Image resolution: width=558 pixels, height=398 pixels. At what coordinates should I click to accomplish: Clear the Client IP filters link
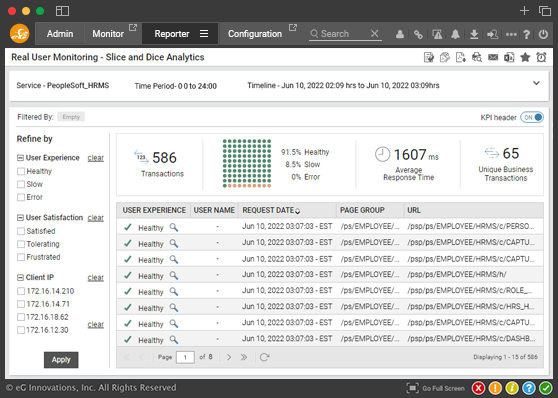coord(96,278)
